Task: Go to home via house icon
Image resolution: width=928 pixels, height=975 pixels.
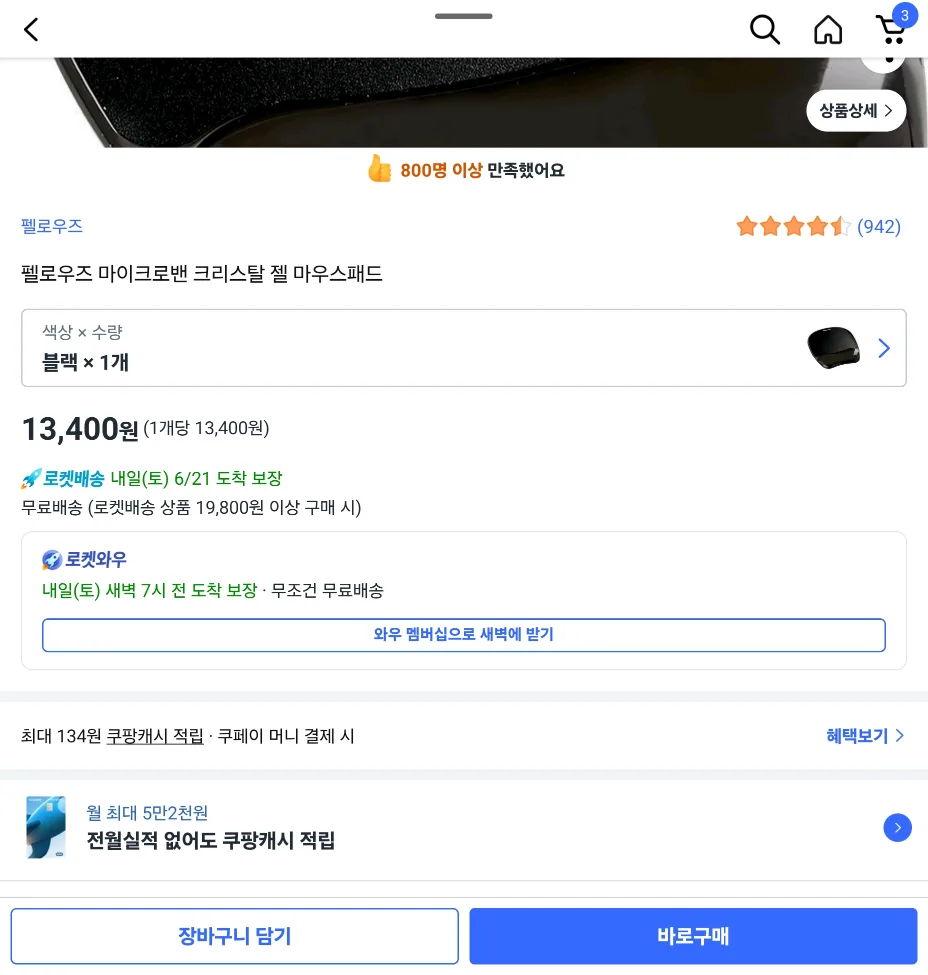Action: [x=828, y=29]
